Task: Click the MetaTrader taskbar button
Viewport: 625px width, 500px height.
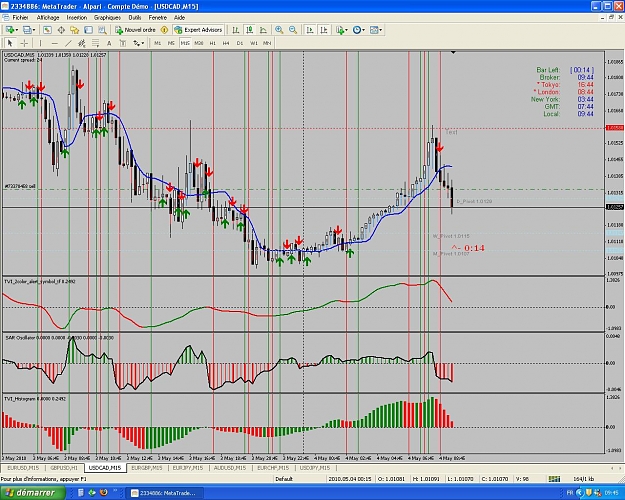Action: click(x=165, y=493)
